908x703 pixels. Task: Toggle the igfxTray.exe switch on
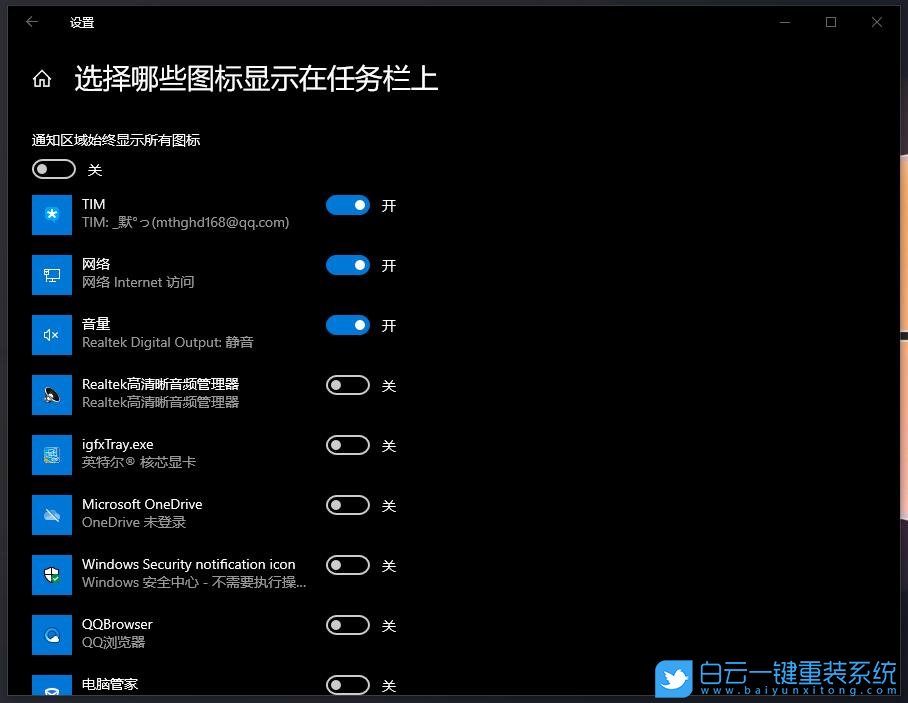[347, 445]
